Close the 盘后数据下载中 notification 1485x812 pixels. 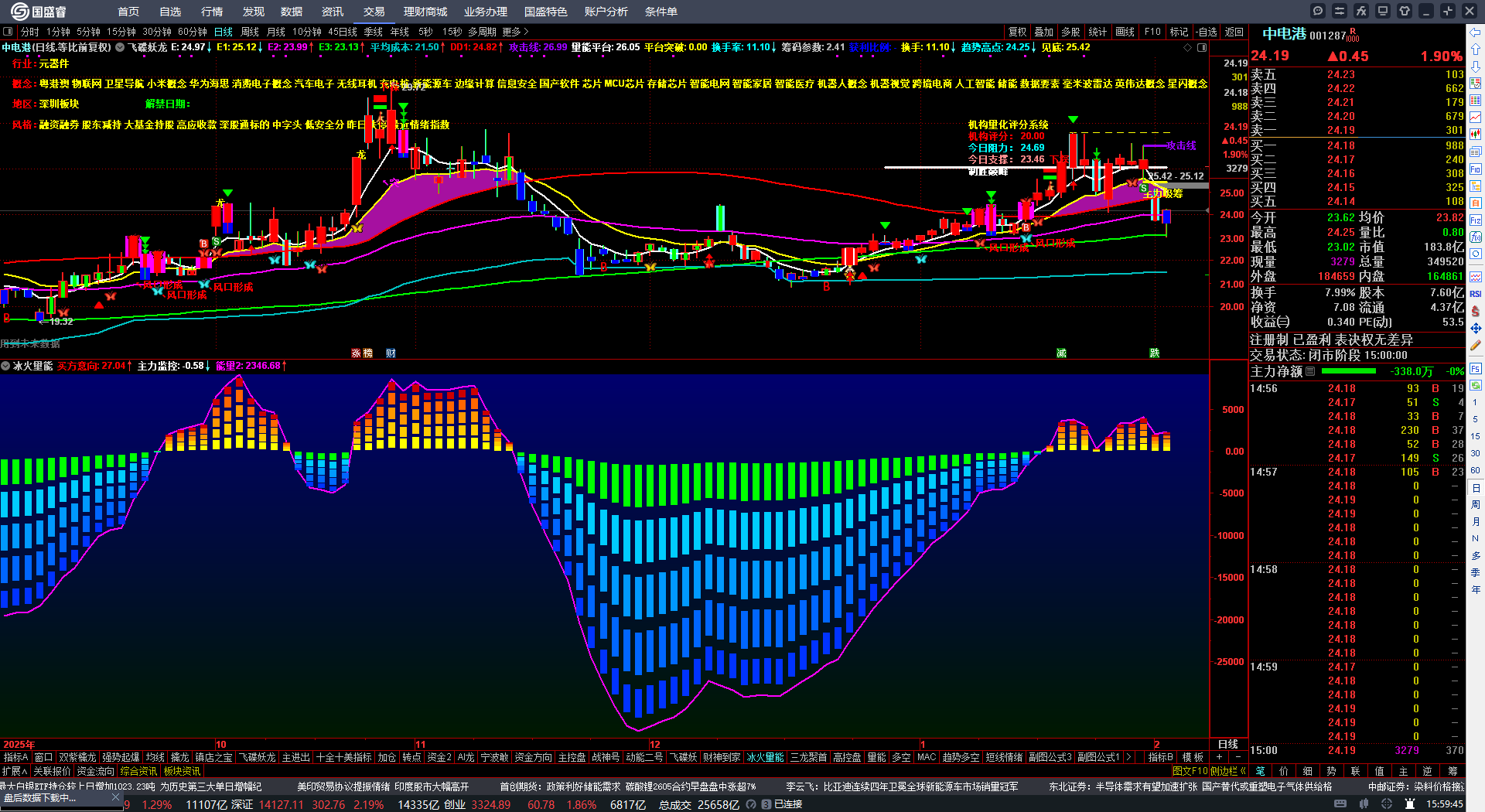point(115,797)
